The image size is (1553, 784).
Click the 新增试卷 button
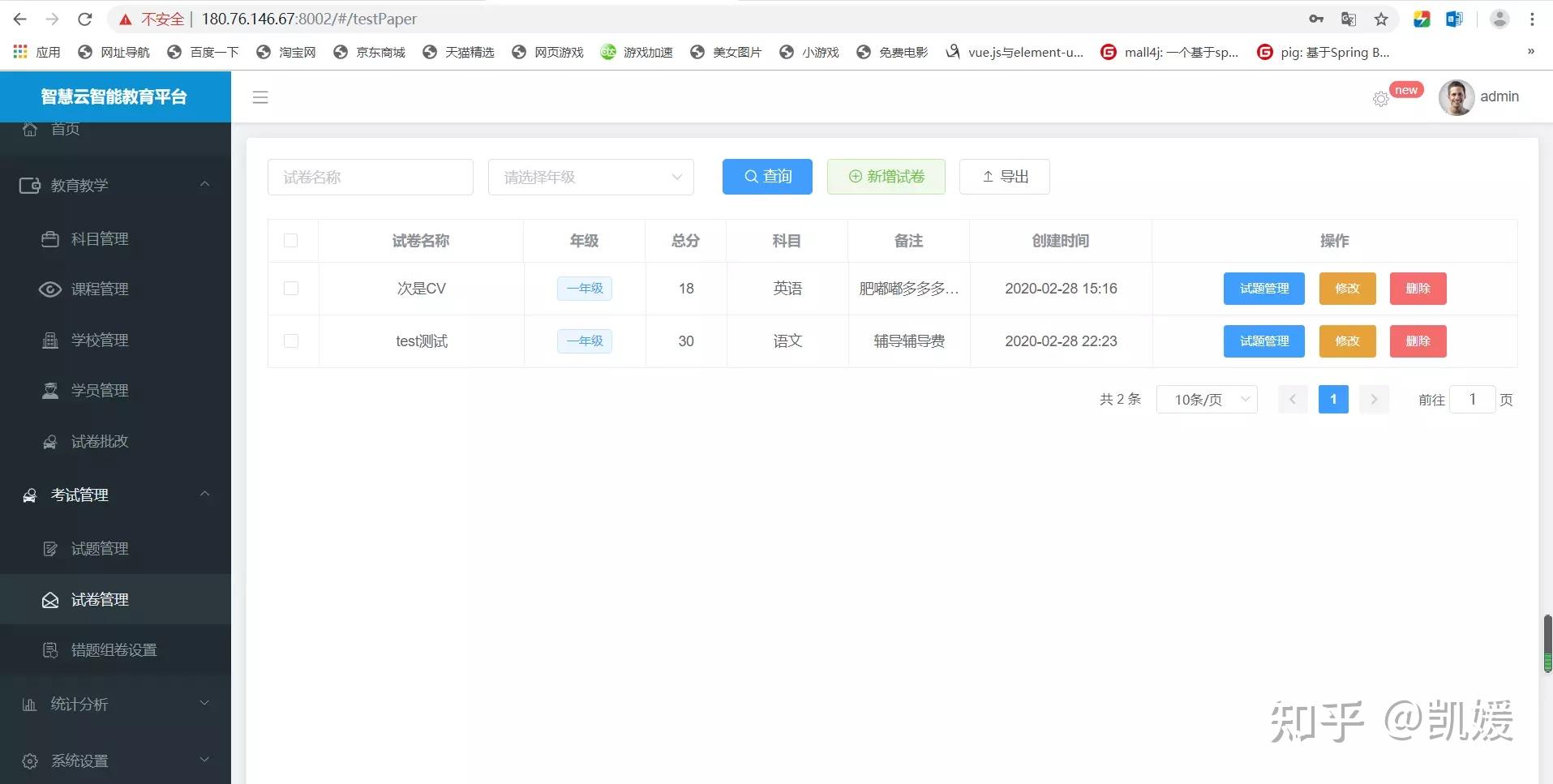pos(886,176)
